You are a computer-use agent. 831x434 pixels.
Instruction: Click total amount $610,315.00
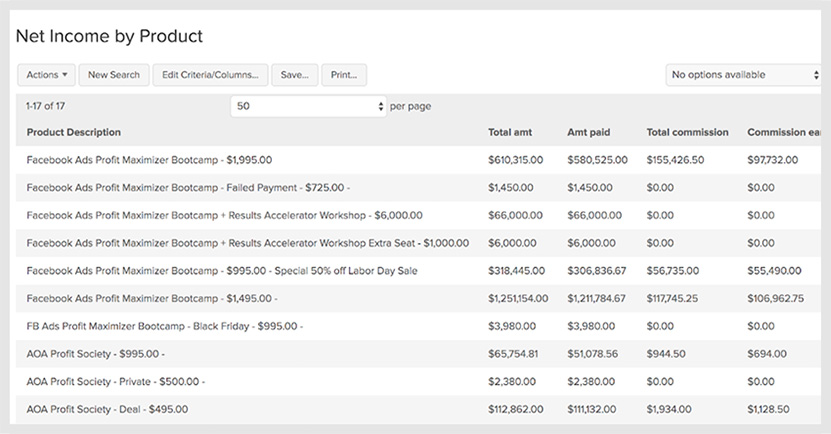tap(516, 160)
